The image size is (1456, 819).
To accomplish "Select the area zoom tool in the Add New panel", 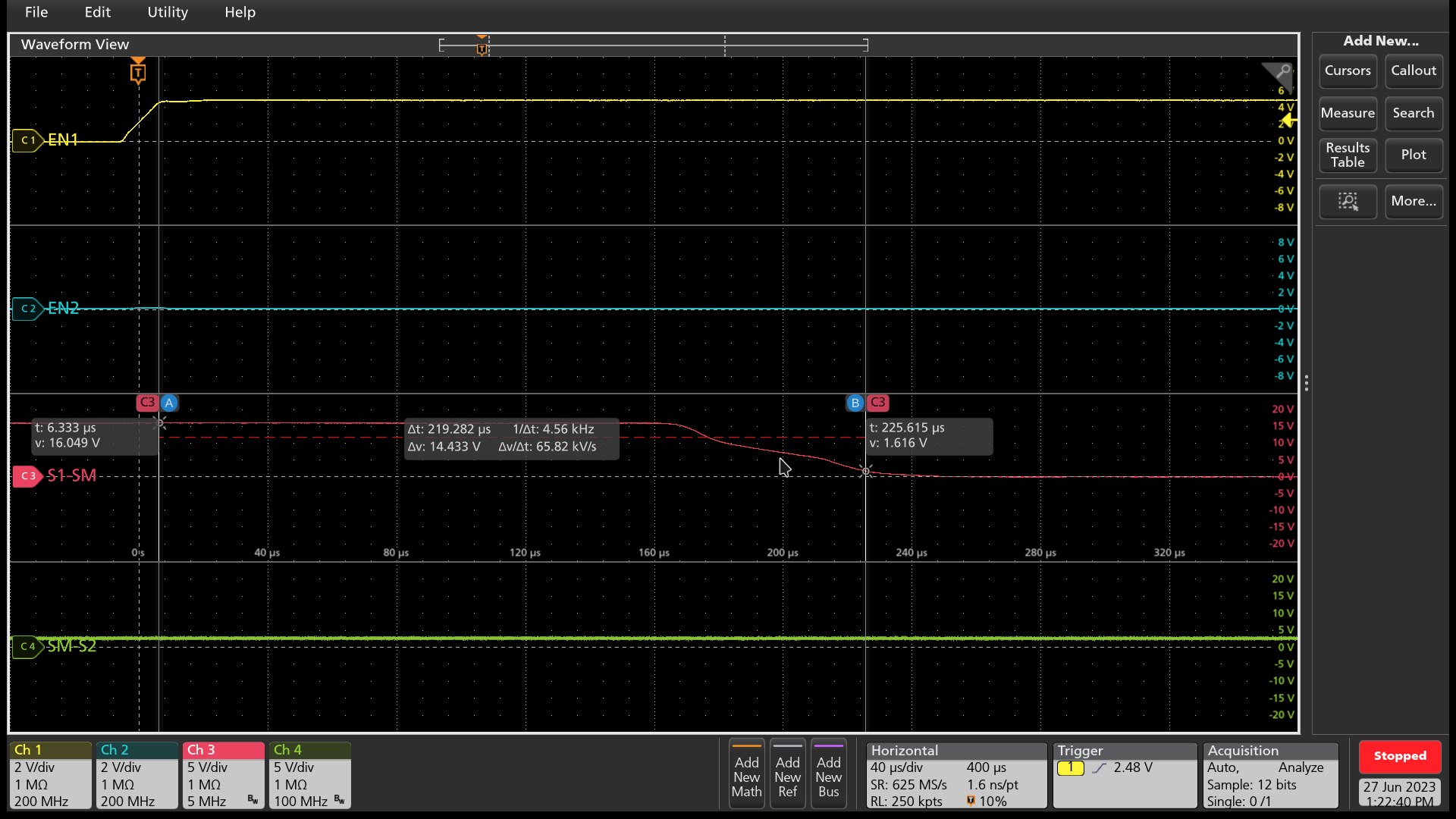I will click(1348, 202).
